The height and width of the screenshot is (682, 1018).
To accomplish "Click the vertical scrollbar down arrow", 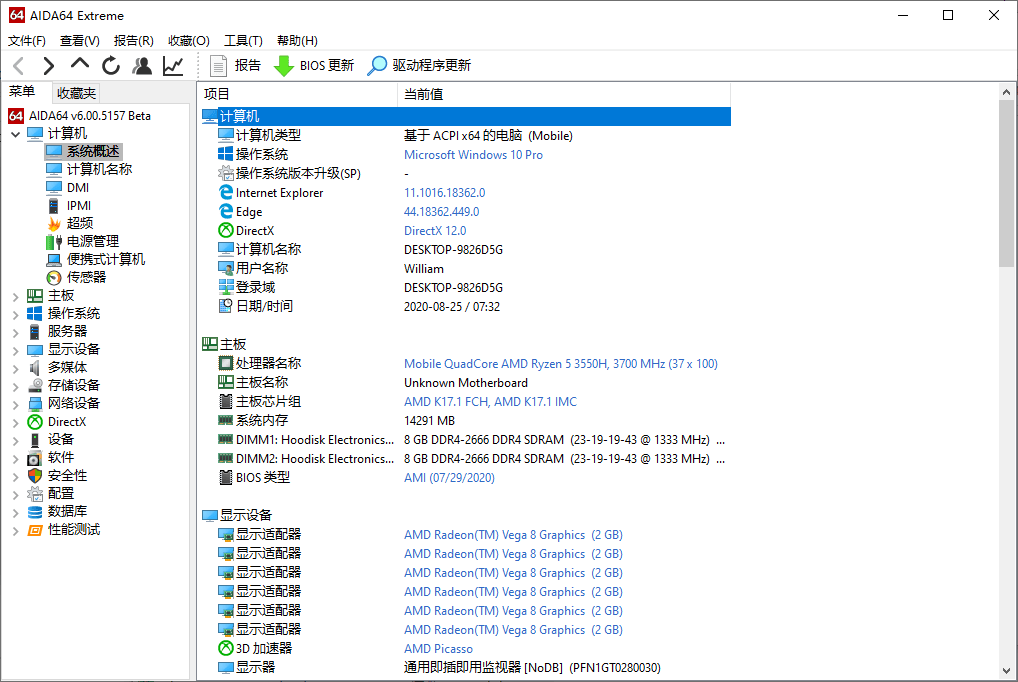I will point(1006,672).
